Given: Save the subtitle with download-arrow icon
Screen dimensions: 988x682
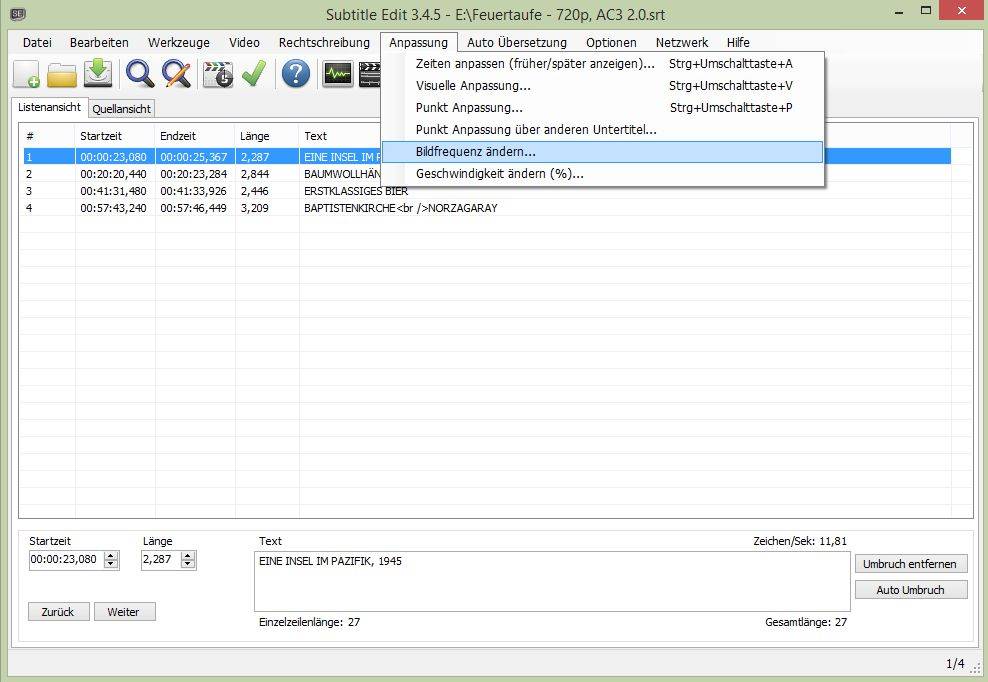Looking at the screenshot, I should point(98,73).
